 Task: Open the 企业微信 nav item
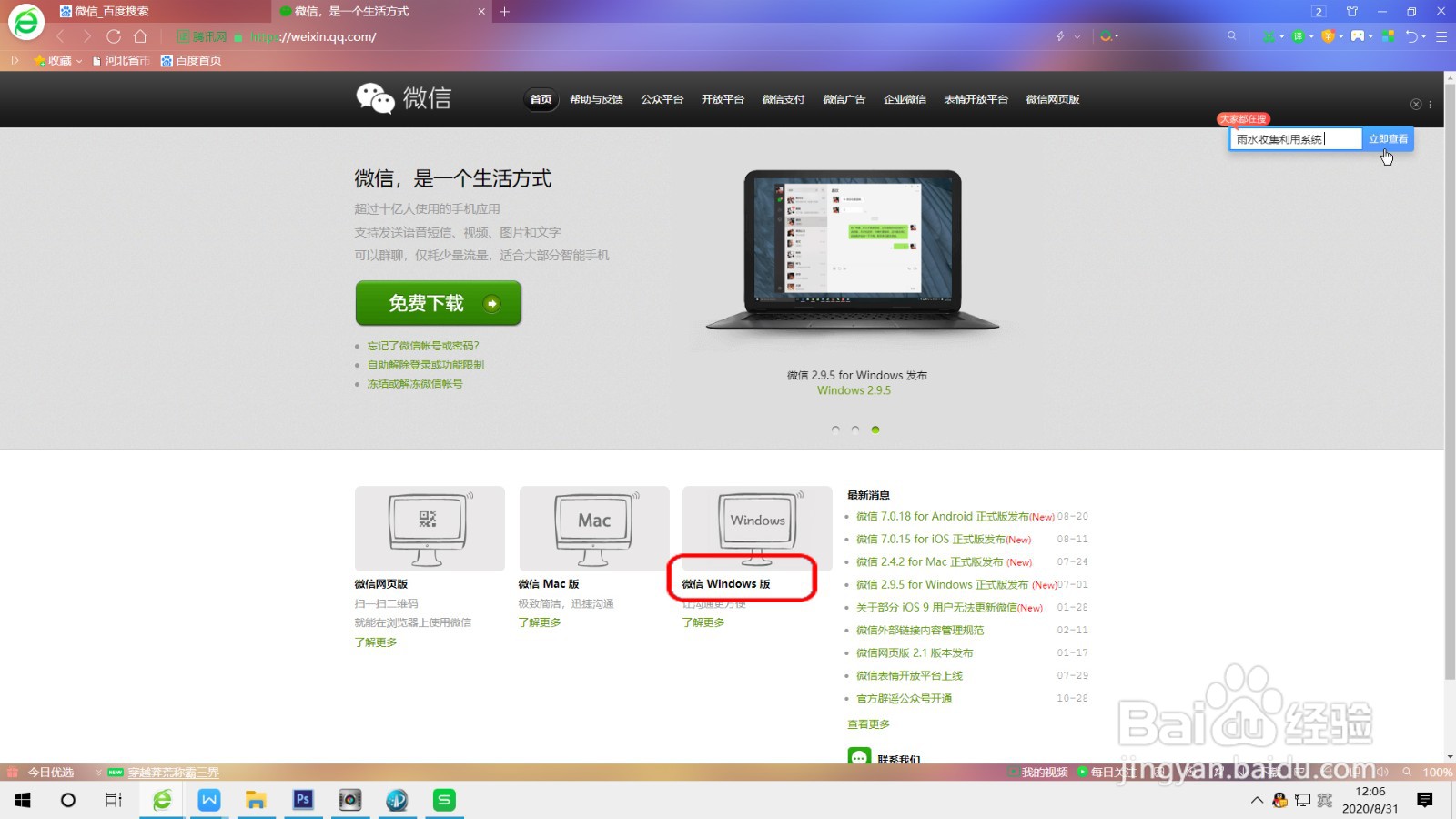pyautogui.click(x=905, y=99)
